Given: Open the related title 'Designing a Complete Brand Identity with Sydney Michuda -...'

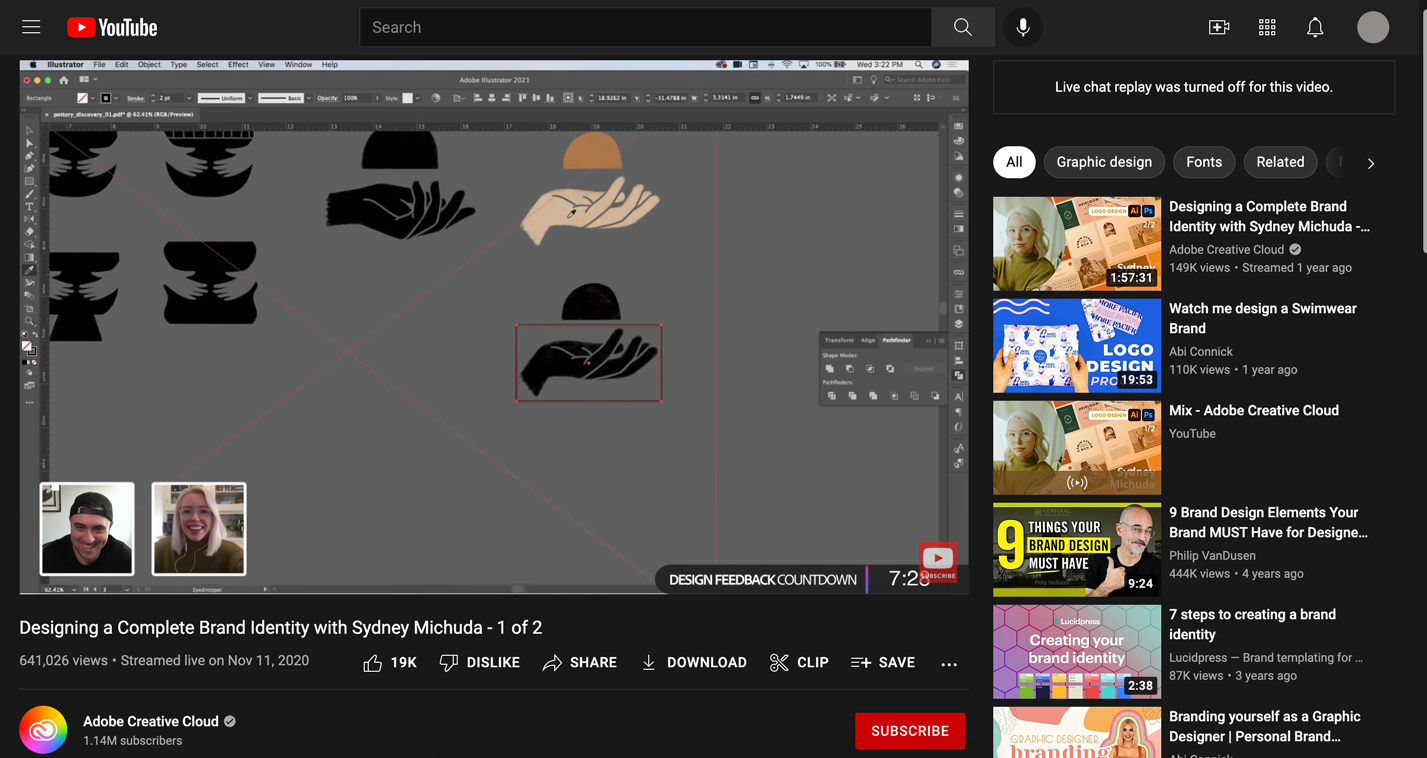Looking at the screenshot, I should [1269, 216].
